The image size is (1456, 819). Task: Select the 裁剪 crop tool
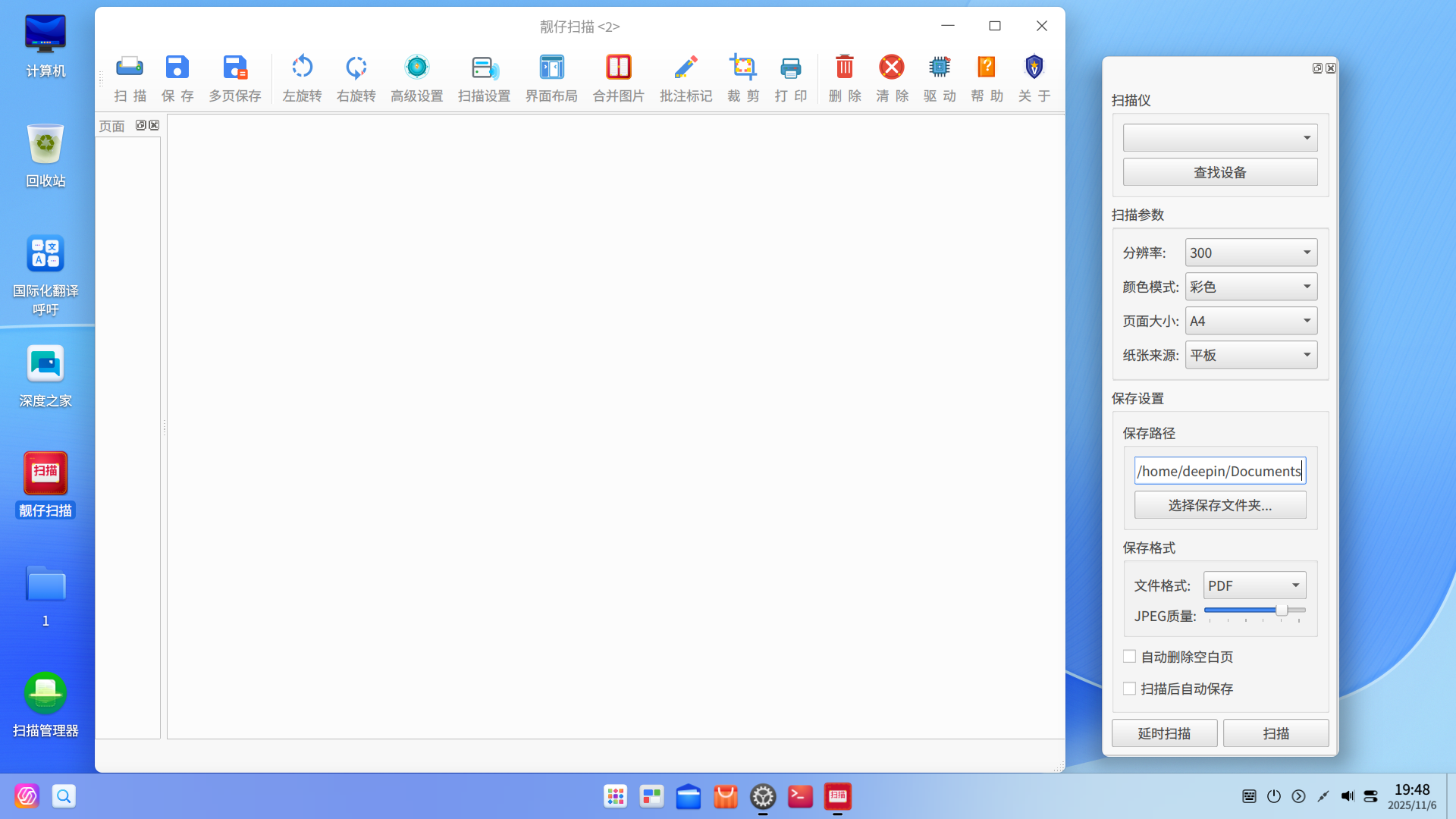click(743, 77)
